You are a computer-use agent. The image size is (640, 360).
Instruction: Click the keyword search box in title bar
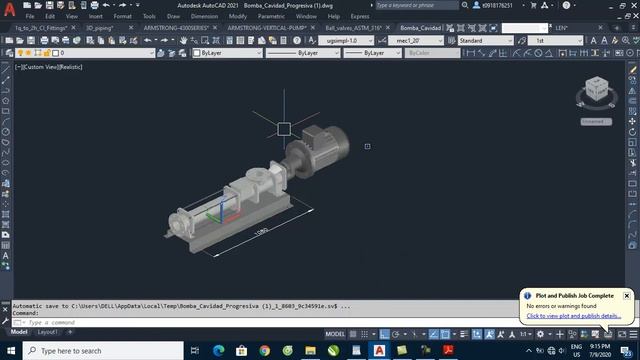pyautogui.click(x=417, y=5)
